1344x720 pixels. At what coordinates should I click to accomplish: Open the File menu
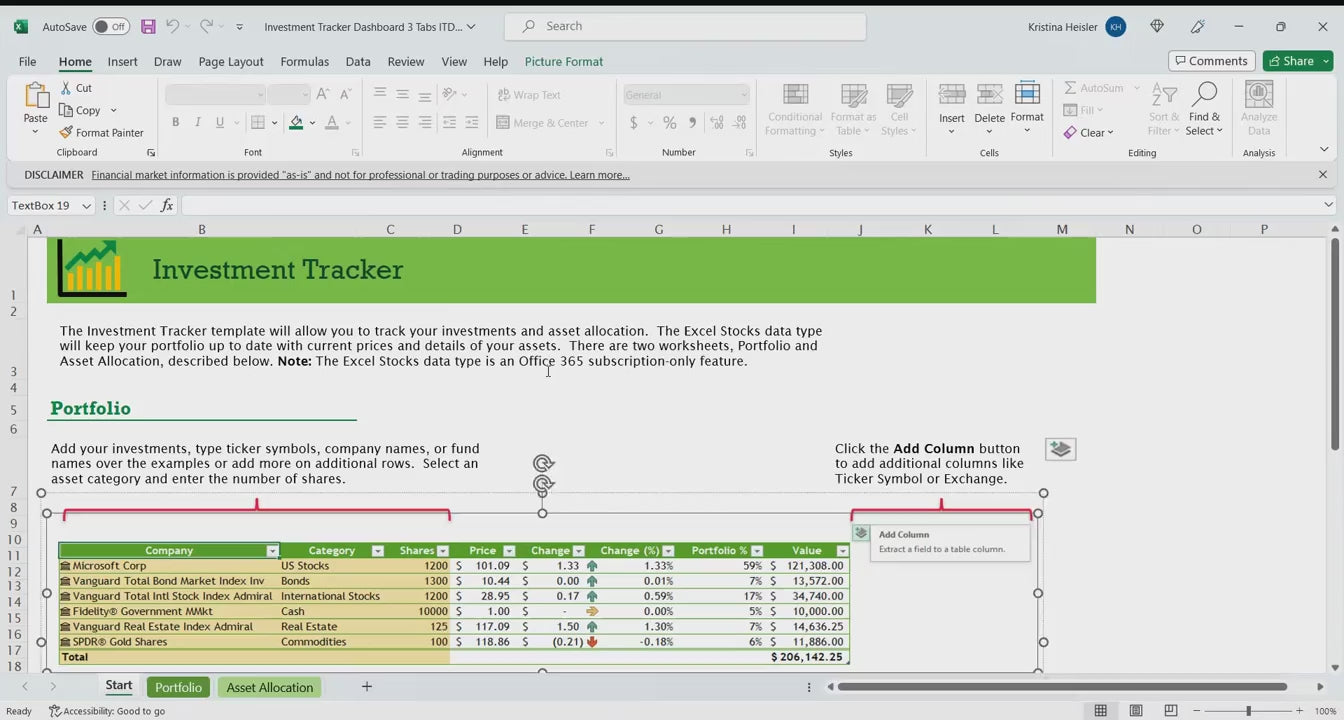27,61
